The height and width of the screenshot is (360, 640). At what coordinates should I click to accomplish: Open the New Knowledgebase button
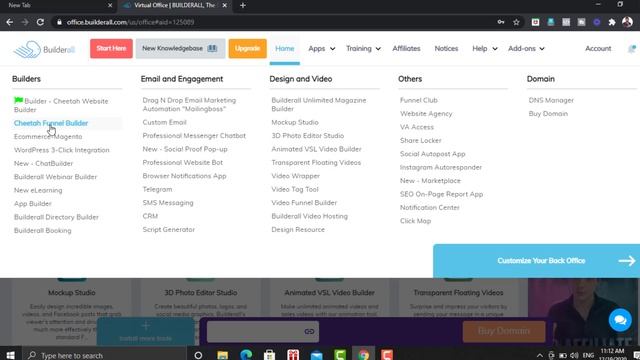coord(180,48)
